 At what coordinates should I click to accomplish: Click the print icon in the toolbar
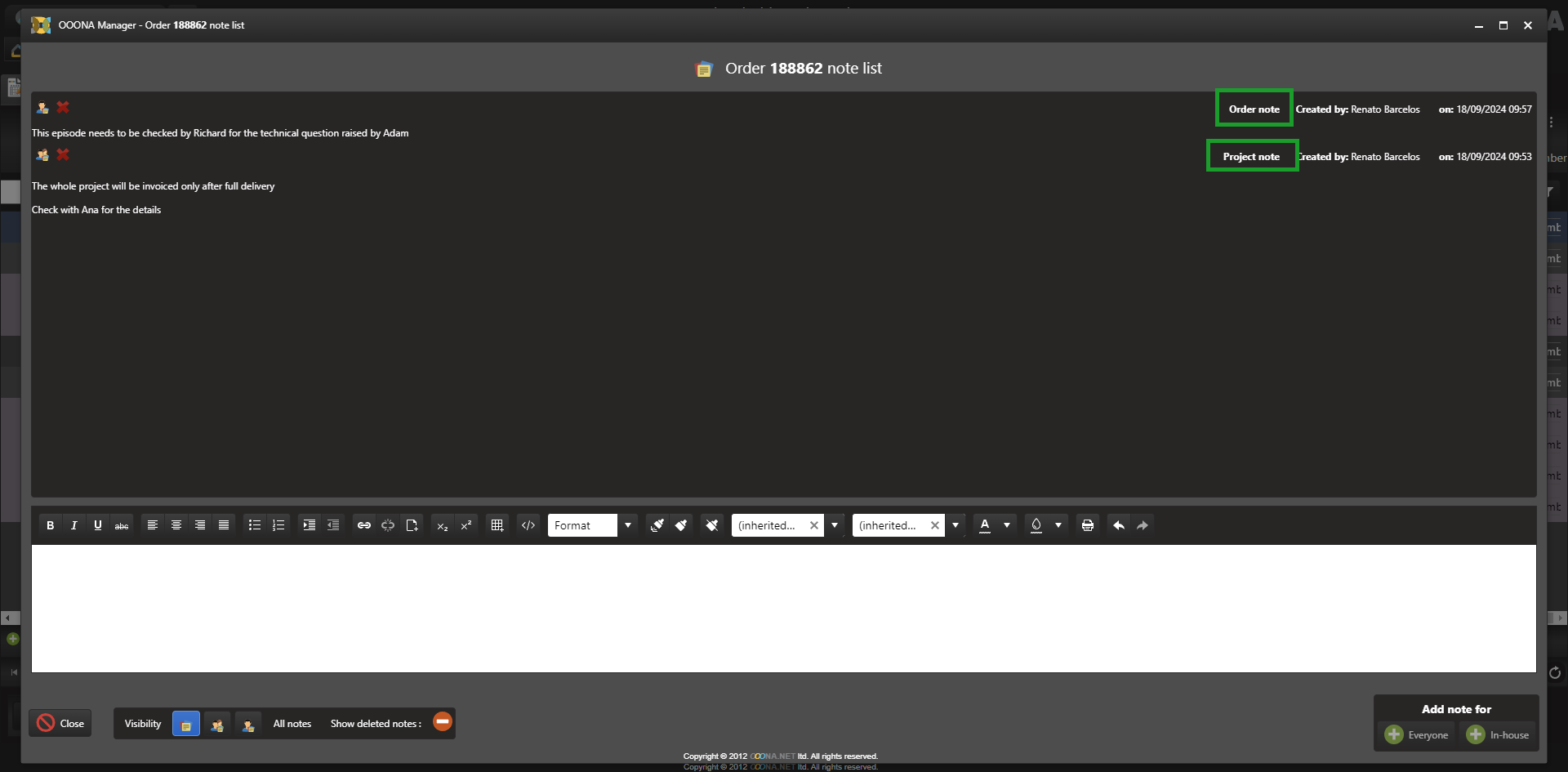(x=1087, y=525)
